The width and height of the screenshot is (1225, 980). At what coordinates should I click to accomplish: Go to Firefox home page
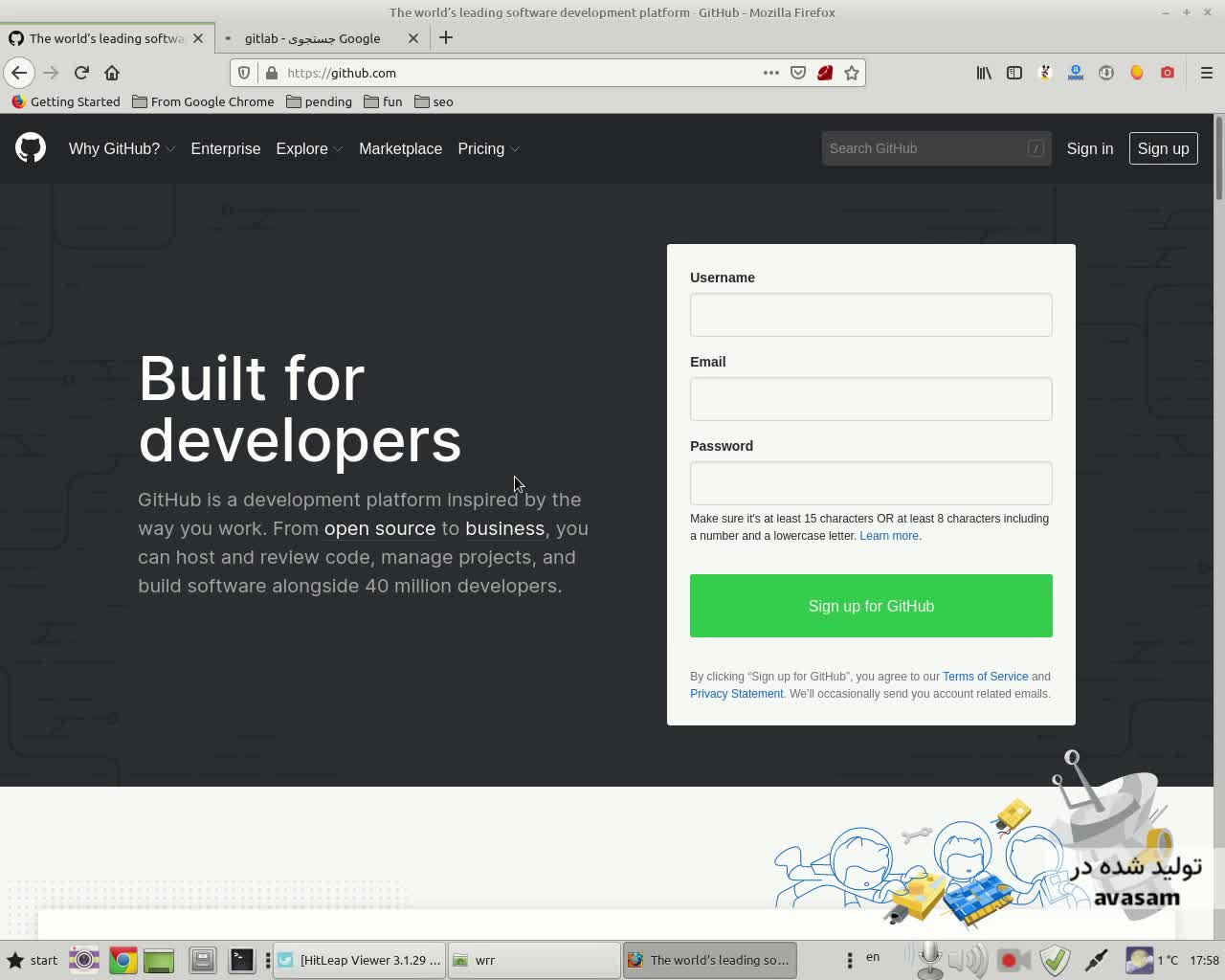click(112, 73)
